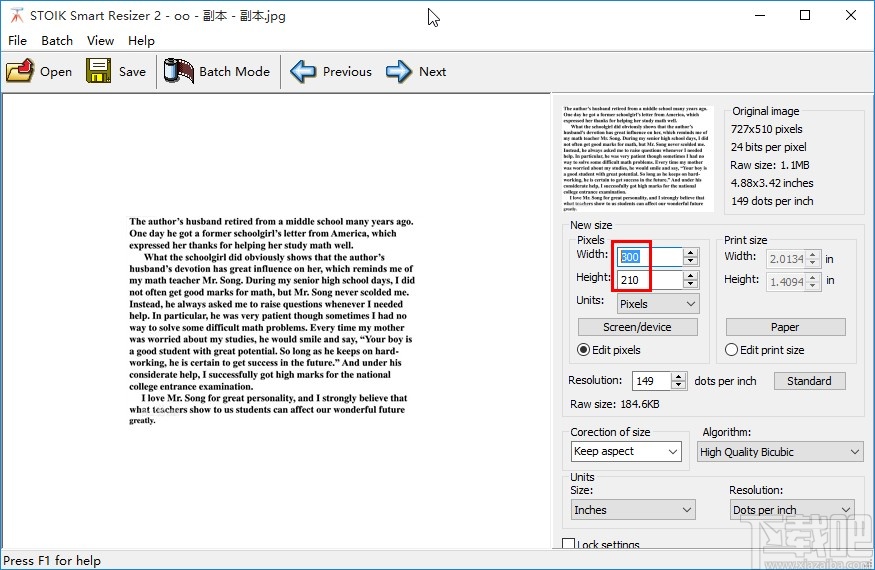This screenshot has height=570, width=875.
Task: Click the '24 bits per pixel' text
Action: pyautogui.click(x=768, y=147)
